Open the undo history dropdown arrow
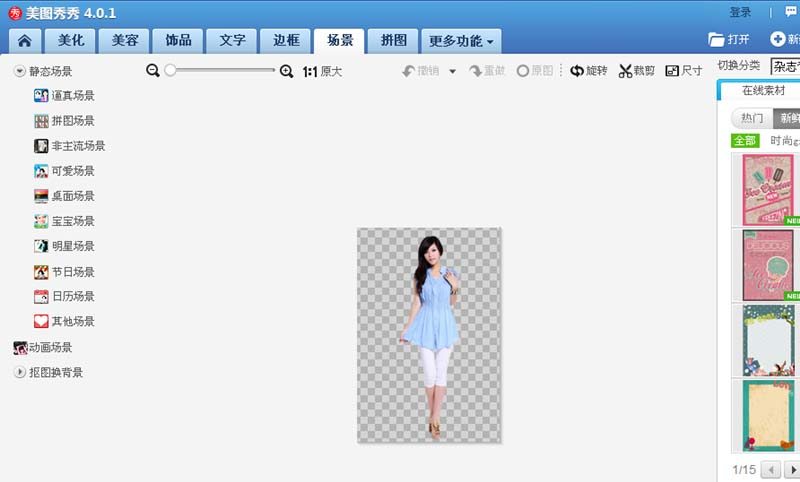This screenshot has width=800, height=482. tap(453, 71)
